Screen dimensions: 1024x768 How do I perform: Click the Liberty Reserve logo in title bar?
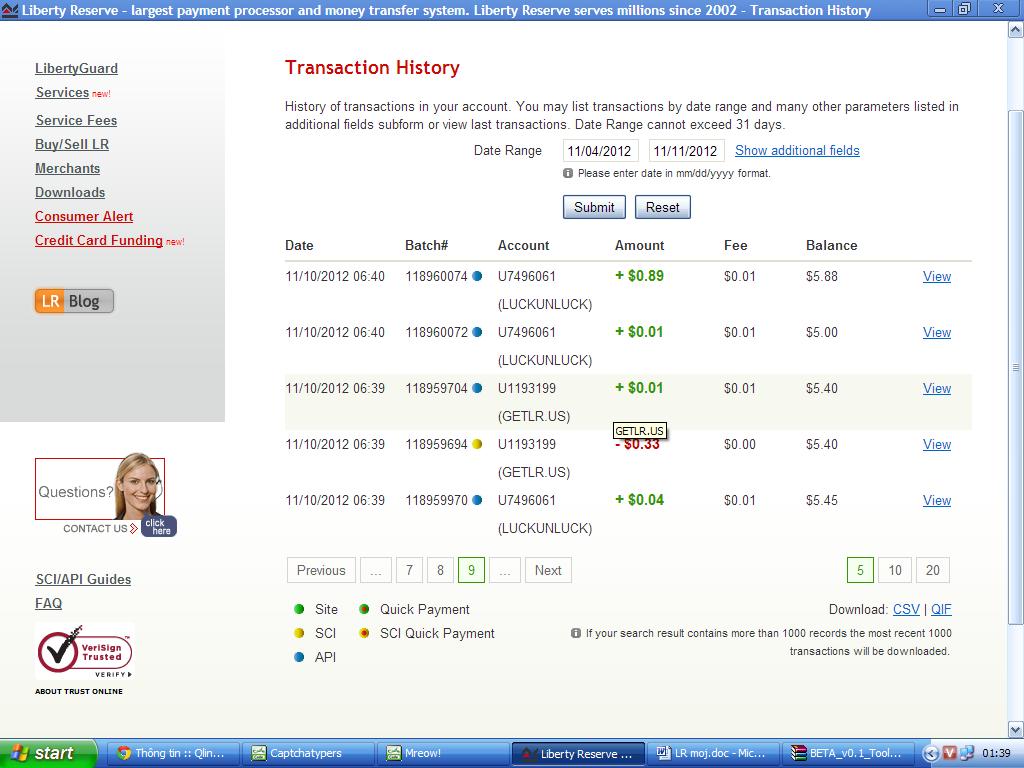(x=9, y=10)
